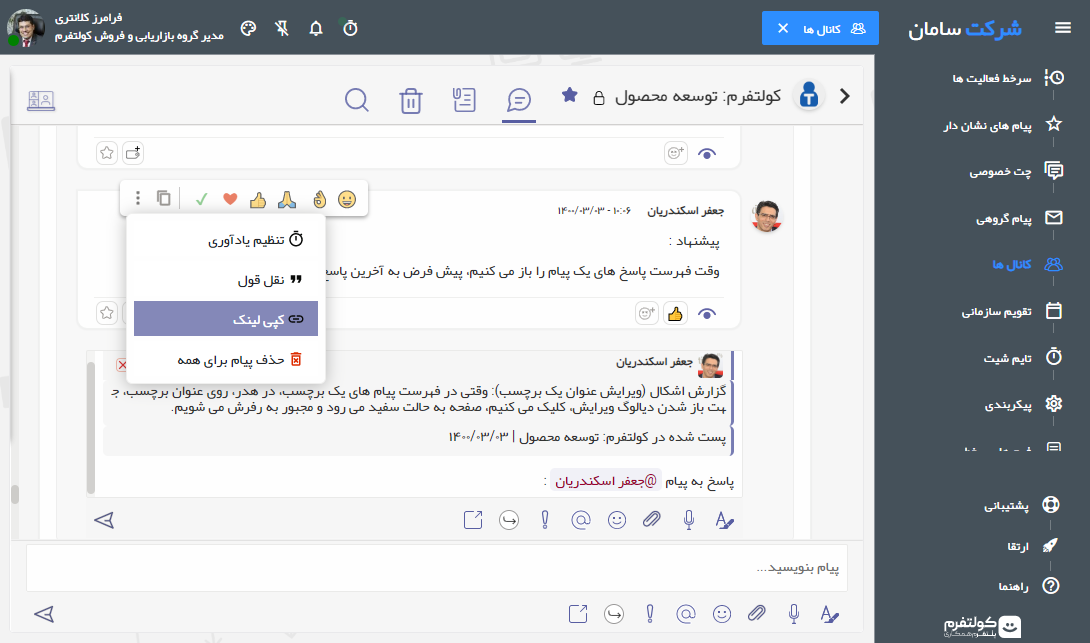The image size is (1090, 643).
Task: Click copy icon in reaction bar
Action: click(163, 199)
